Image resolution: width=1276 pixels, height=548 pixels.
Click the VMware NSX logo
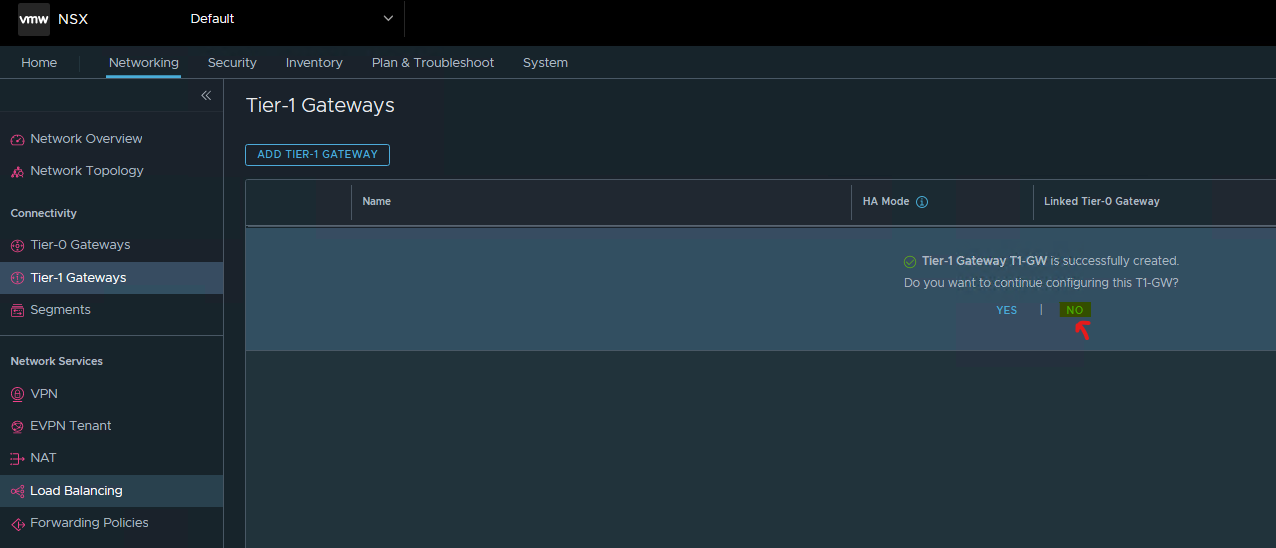[x=34, y=18]
